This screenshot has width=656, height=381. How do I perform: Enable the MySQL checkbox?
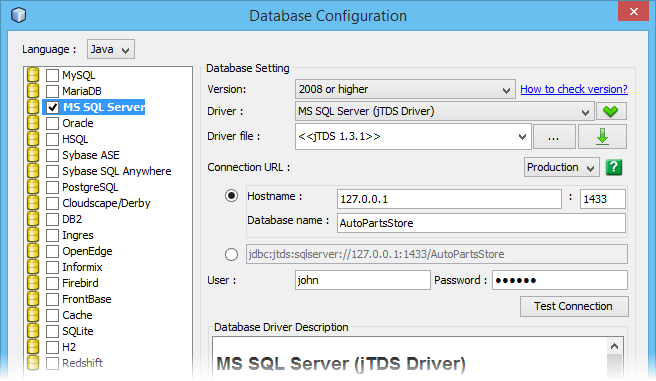click(52, 75)
